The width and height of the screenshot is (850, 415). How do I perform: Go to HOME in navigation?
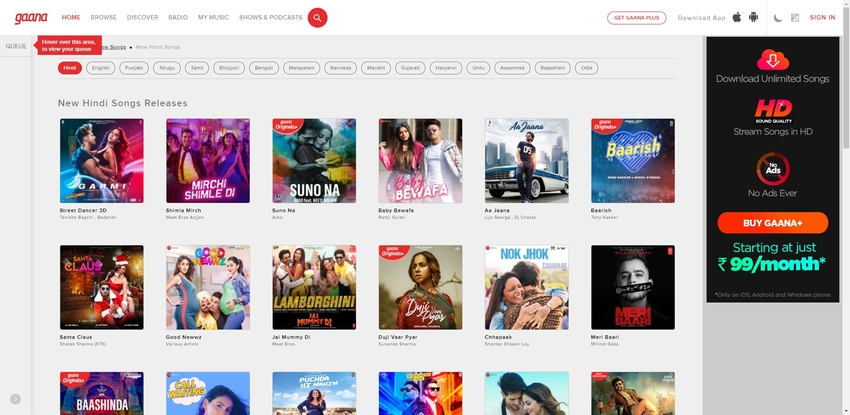tap(71, 17)
